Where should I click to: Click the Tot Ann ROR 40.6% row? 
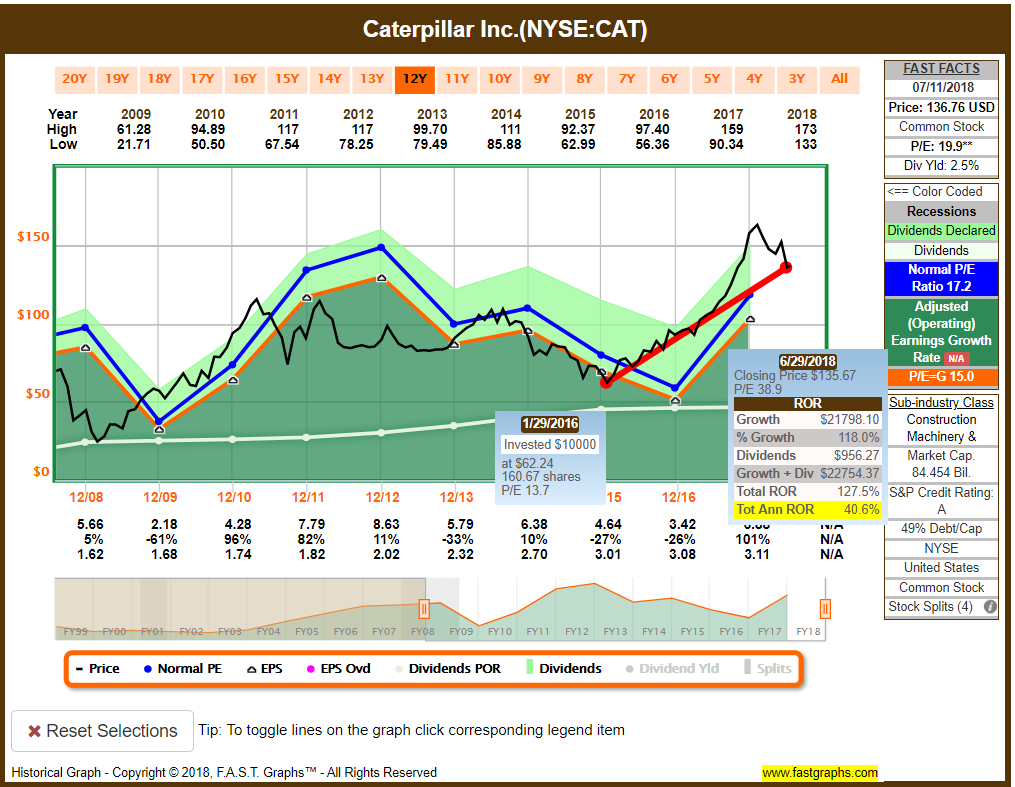(x=808, y=510)
